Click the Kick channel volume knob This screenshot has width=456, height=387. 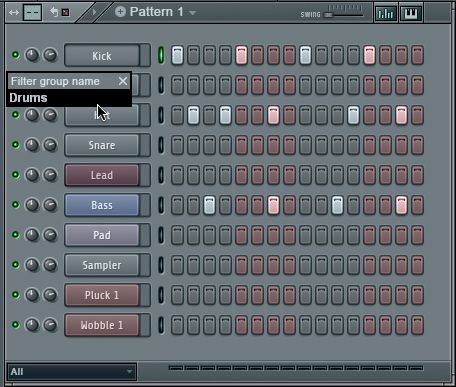coord(50,55)
